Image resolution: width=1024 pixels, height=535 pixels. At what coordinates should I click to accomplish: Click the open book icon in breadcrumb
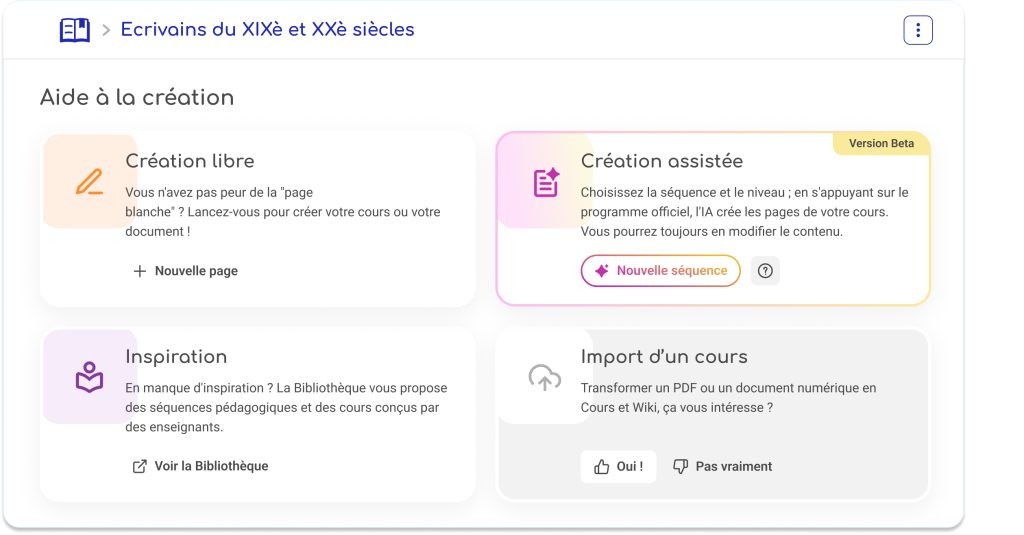tap(75, 30)
